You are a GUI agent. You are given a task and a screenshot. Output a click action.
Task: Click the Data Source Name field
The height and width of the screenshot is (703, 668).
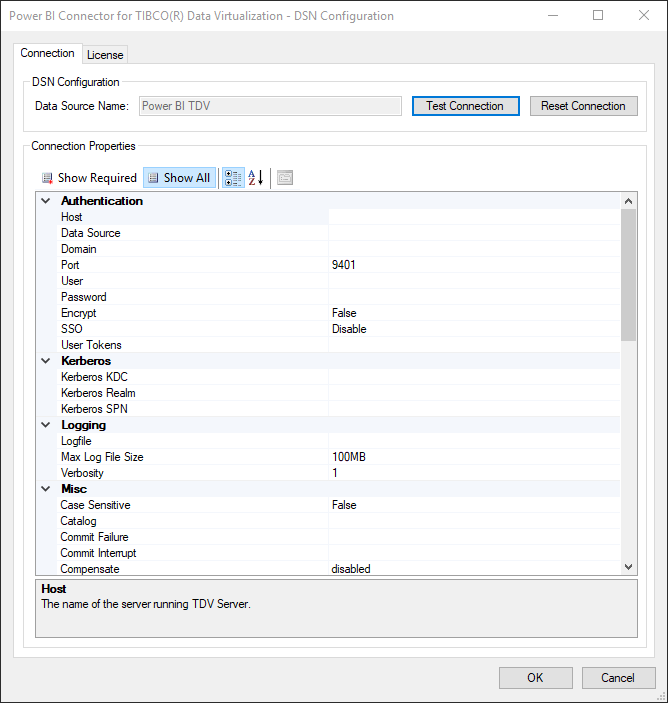270,106
